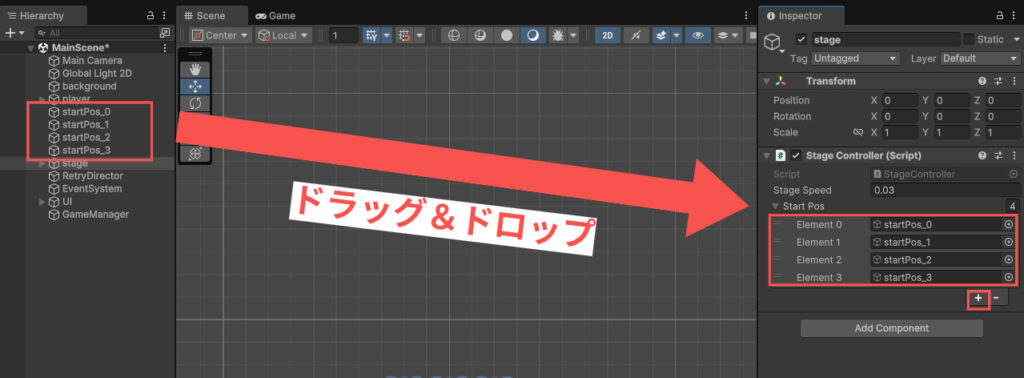Select the Rotate tool
The image size is (1024, 378).
point(195,103)
